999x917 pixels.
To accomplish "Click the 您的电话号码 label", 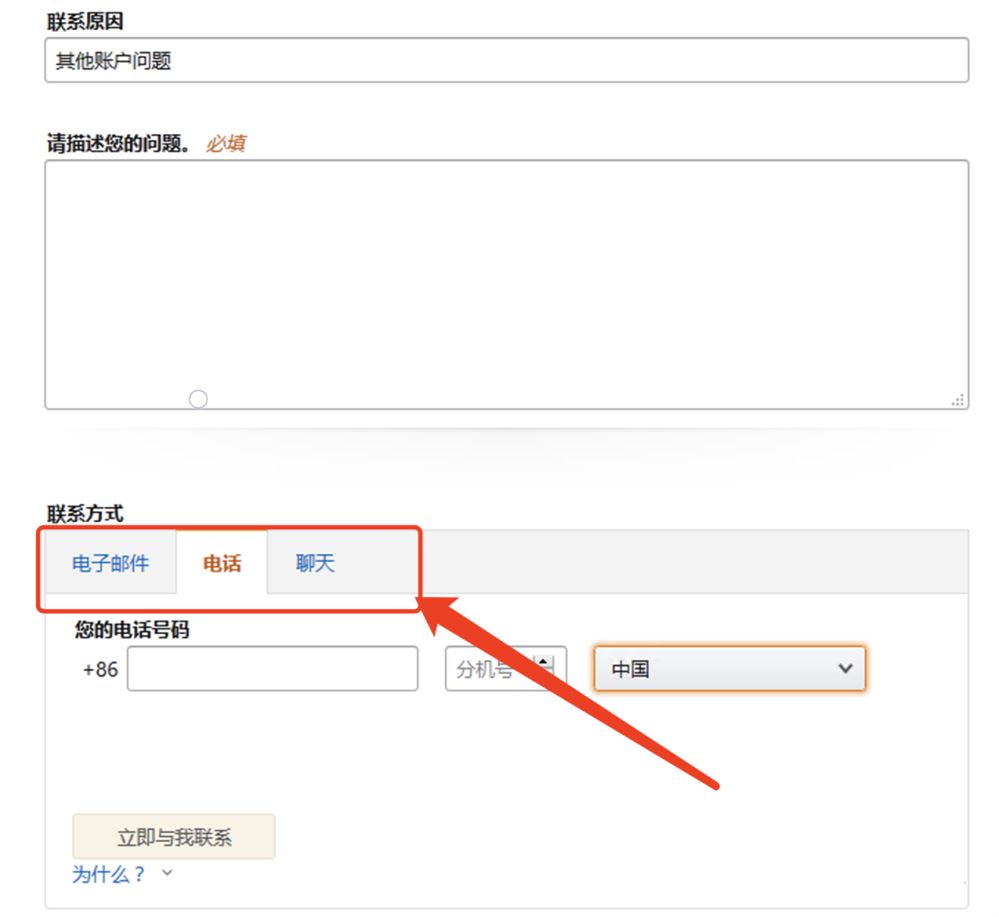I will [132, 630].
